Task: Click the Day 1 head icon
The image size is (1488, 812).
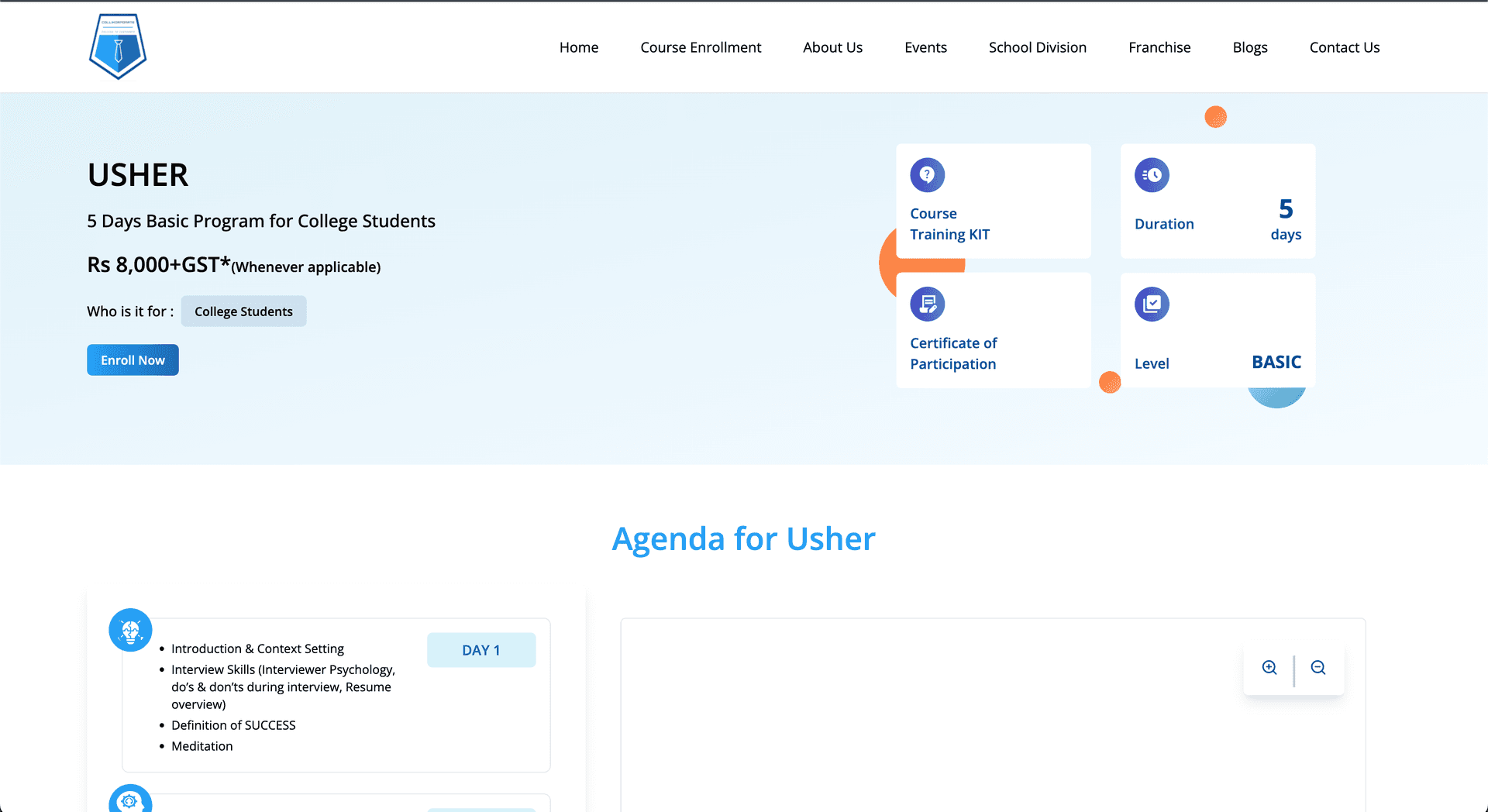Action: pyautogui.click(x=130, y=630)
